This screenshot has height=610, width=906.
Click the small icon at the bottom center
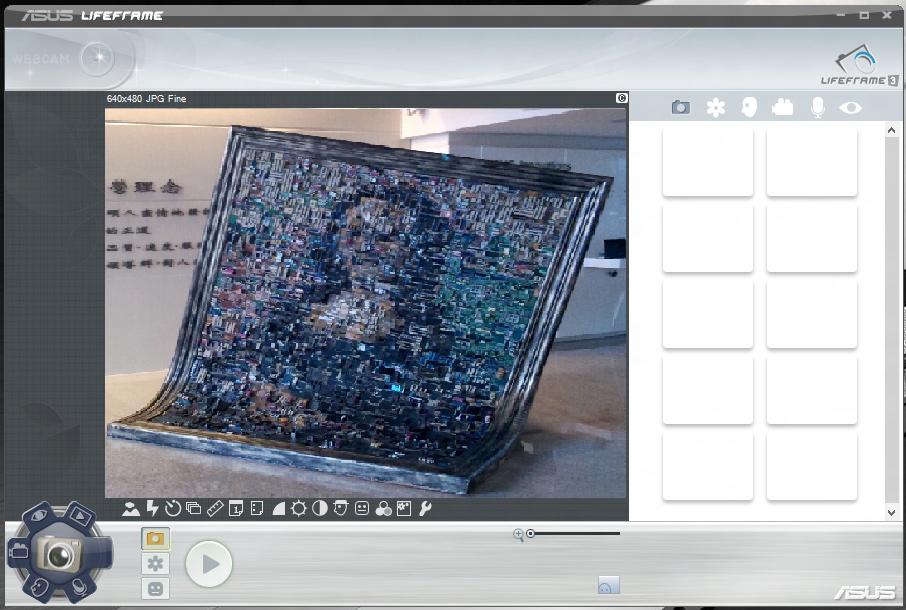608,585
